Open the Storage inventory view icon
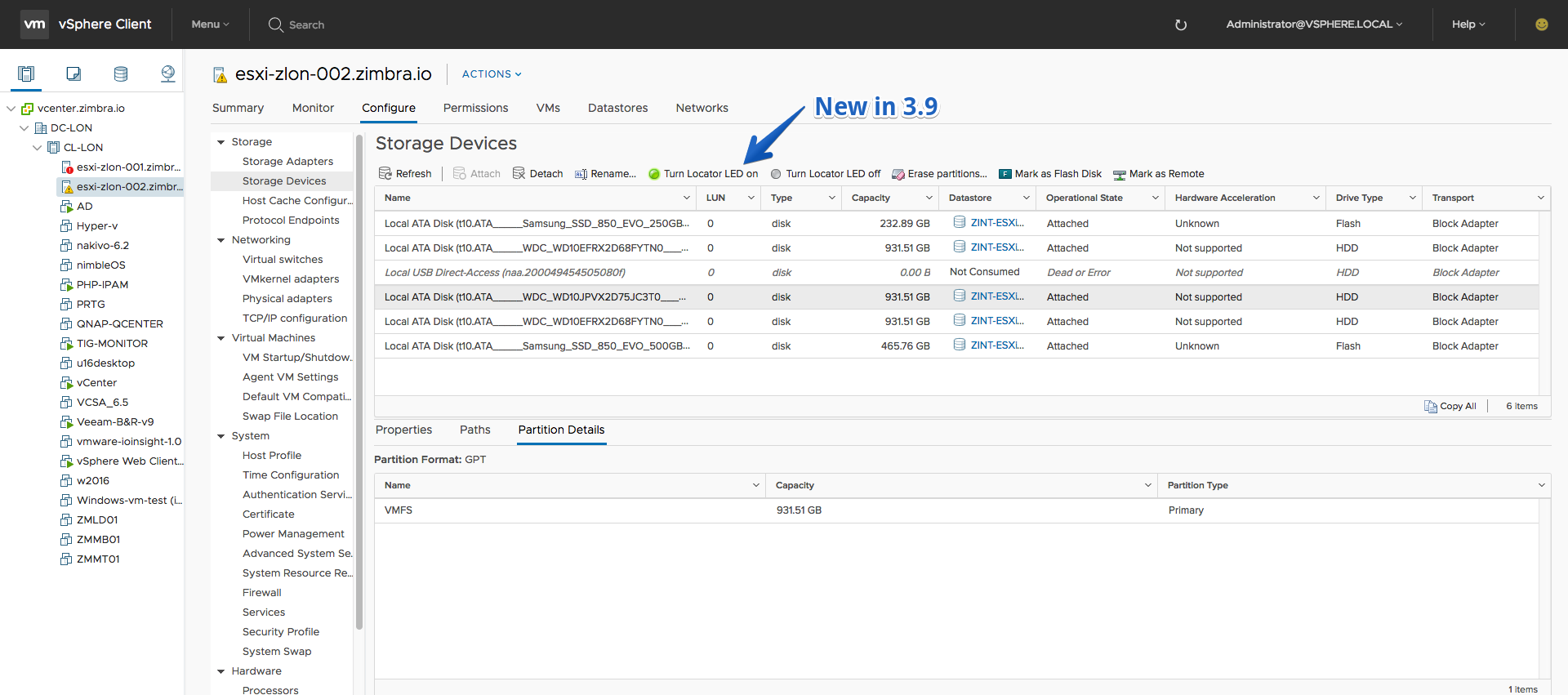The width and height of the screenshot is (1568, 695). tap(121, 74)
